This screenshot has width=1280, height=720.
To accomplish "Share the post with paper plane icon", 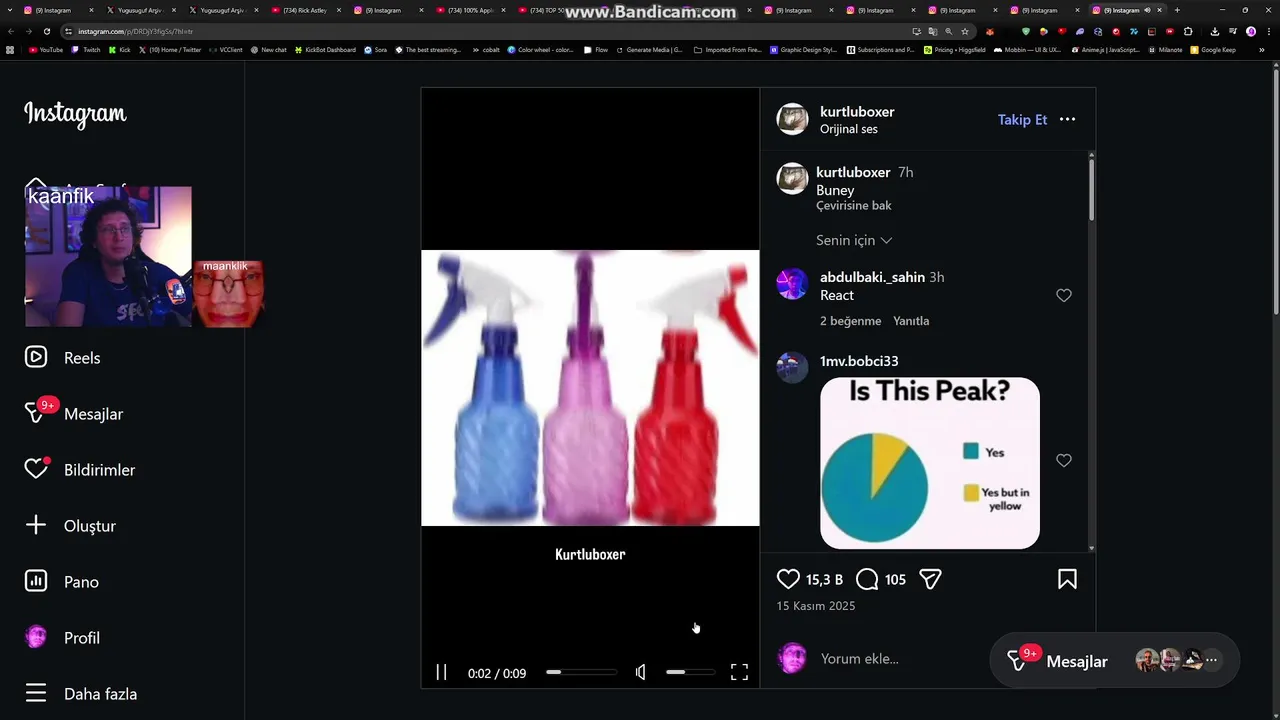I will [930, 579].
